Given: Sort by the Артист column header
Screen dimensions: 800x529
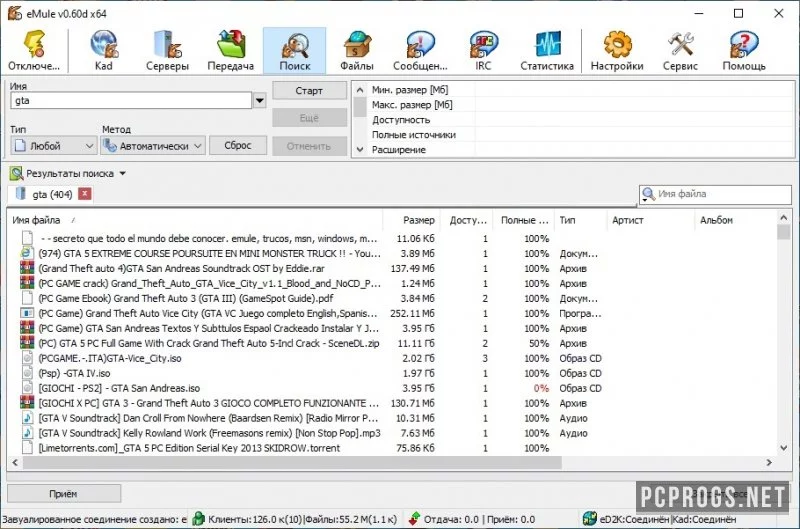Looking at the screenshot, I should (x=651, y=220).
